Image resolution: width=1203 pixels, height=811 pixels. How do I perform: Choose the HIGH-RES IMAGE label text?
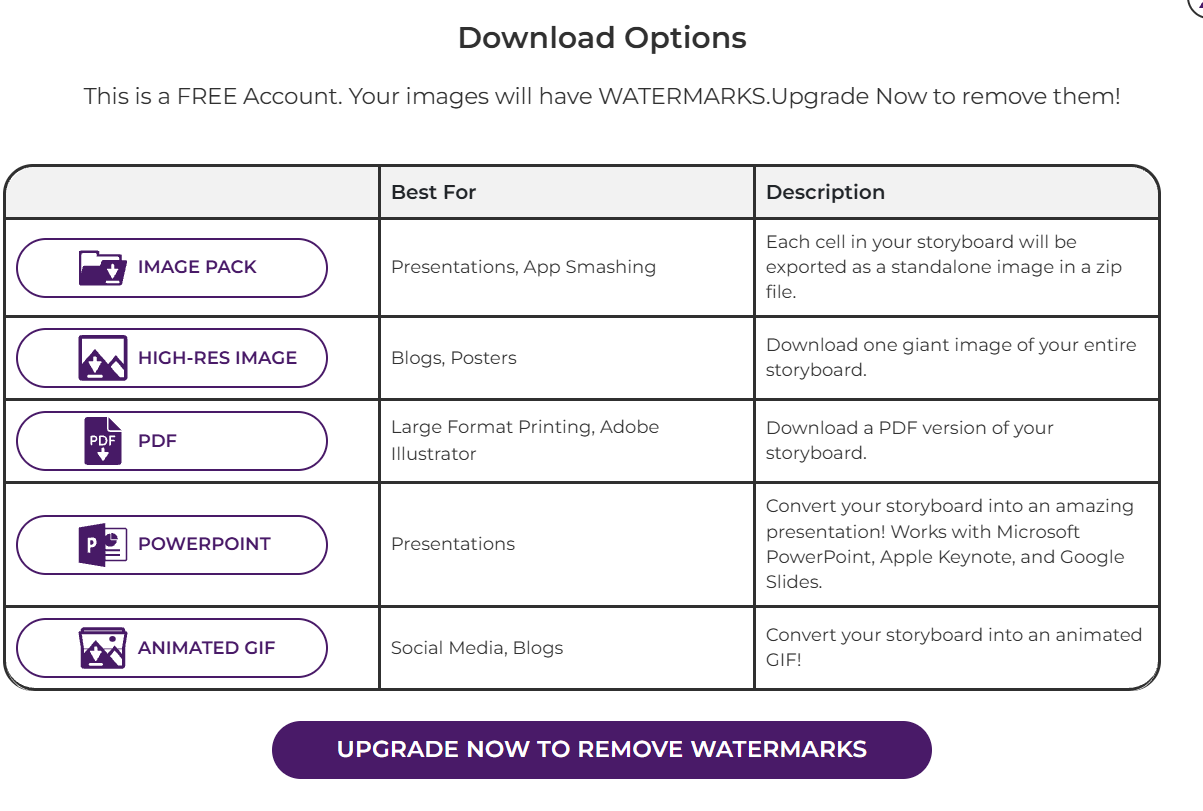pos(217,358)
